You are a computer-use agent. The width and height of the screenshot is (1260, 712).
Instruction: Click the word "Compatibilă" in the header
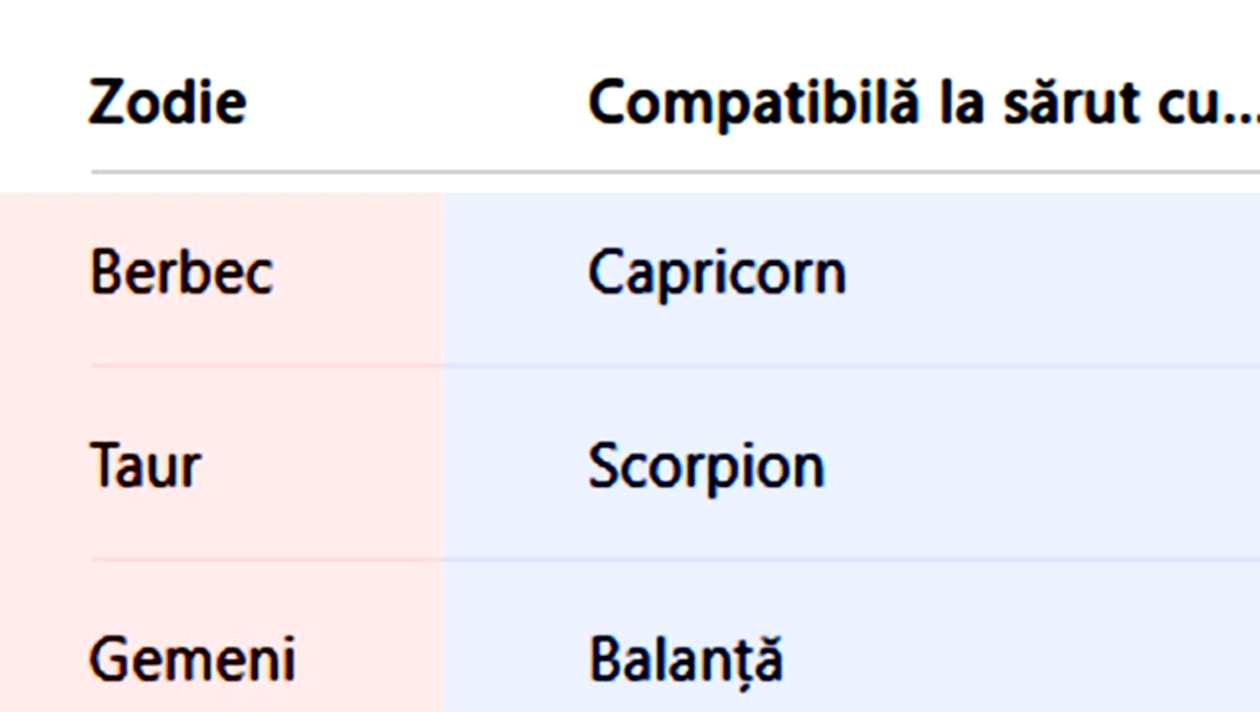(x=752, y=103)
